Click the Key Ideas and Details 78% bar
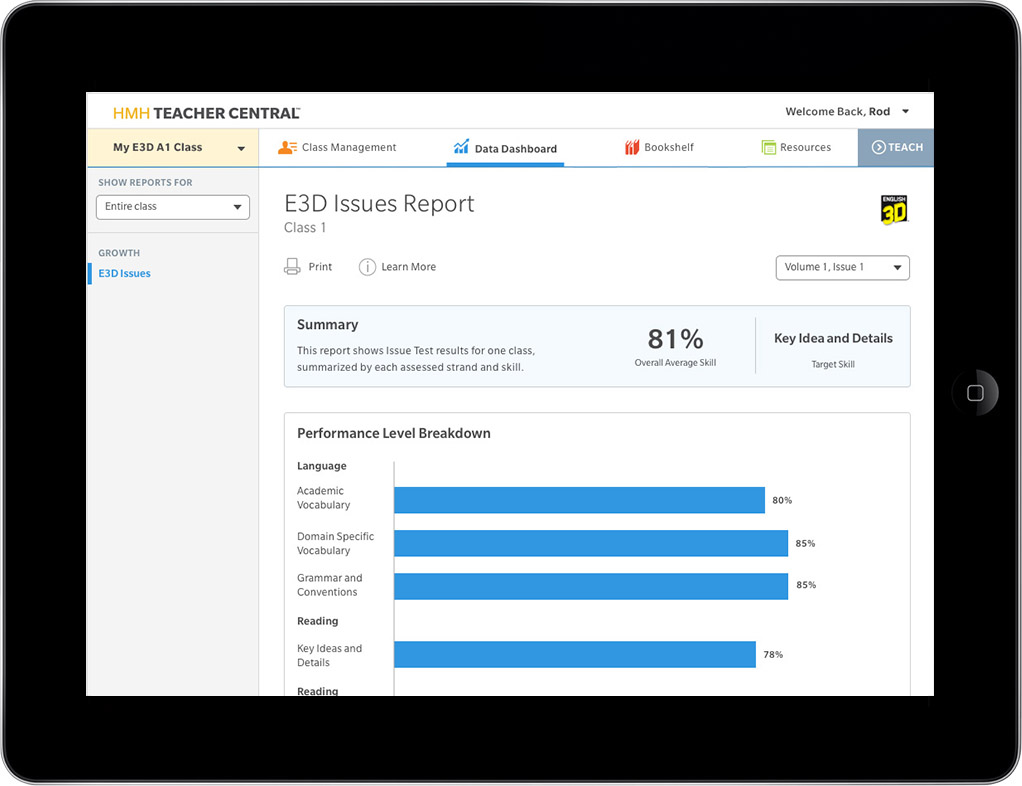This screenshot has height=786, width=1022. coord(574,654)
